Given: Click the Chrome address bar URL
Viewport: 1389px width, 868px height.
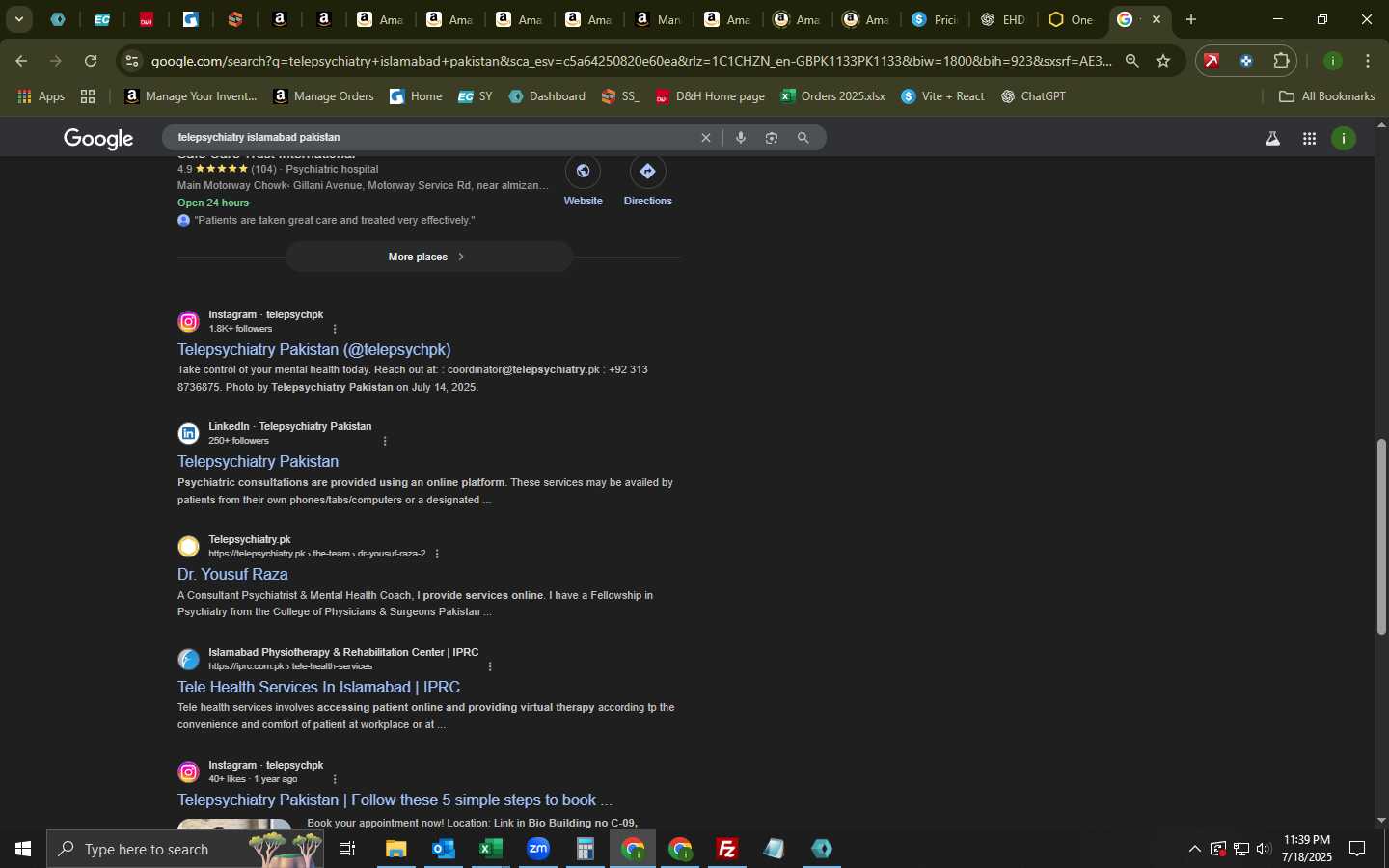Looking at the screenshot, I should click(632, 61).
